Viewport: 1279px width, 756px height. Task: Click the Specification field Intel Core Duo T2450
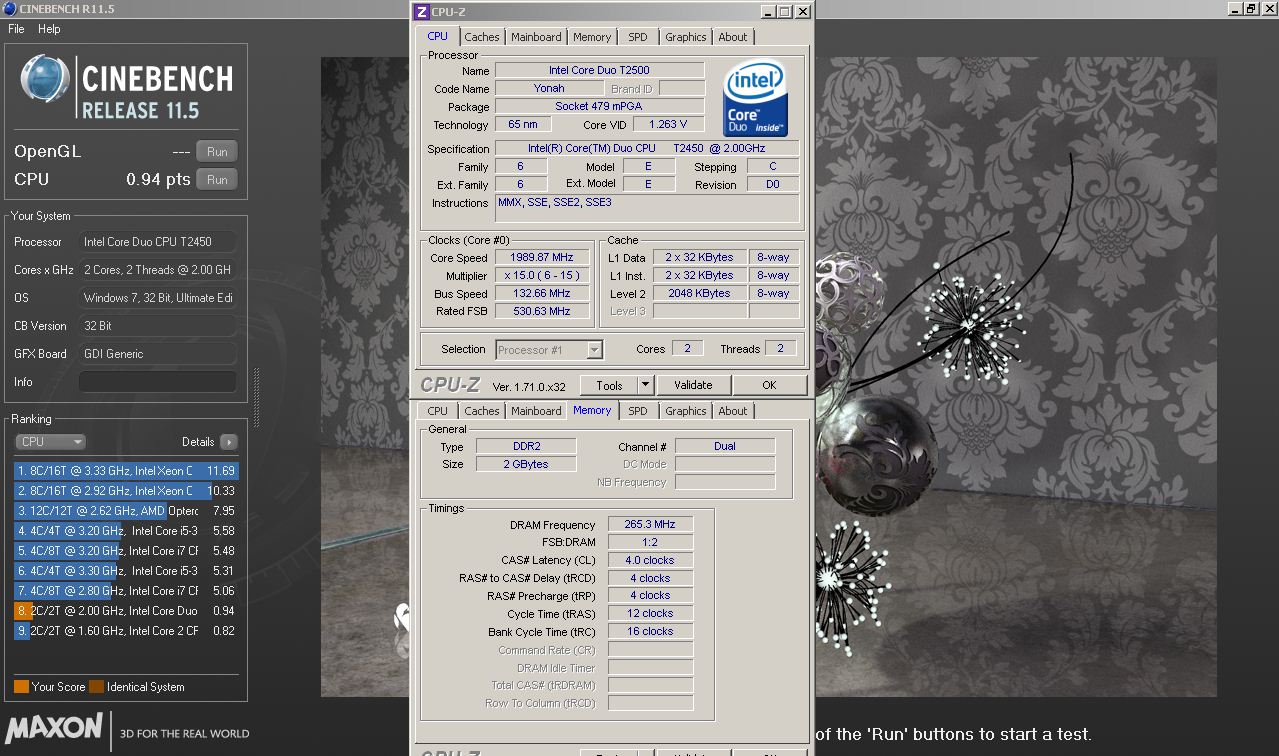pyautogui.click(x=647, y=149)
